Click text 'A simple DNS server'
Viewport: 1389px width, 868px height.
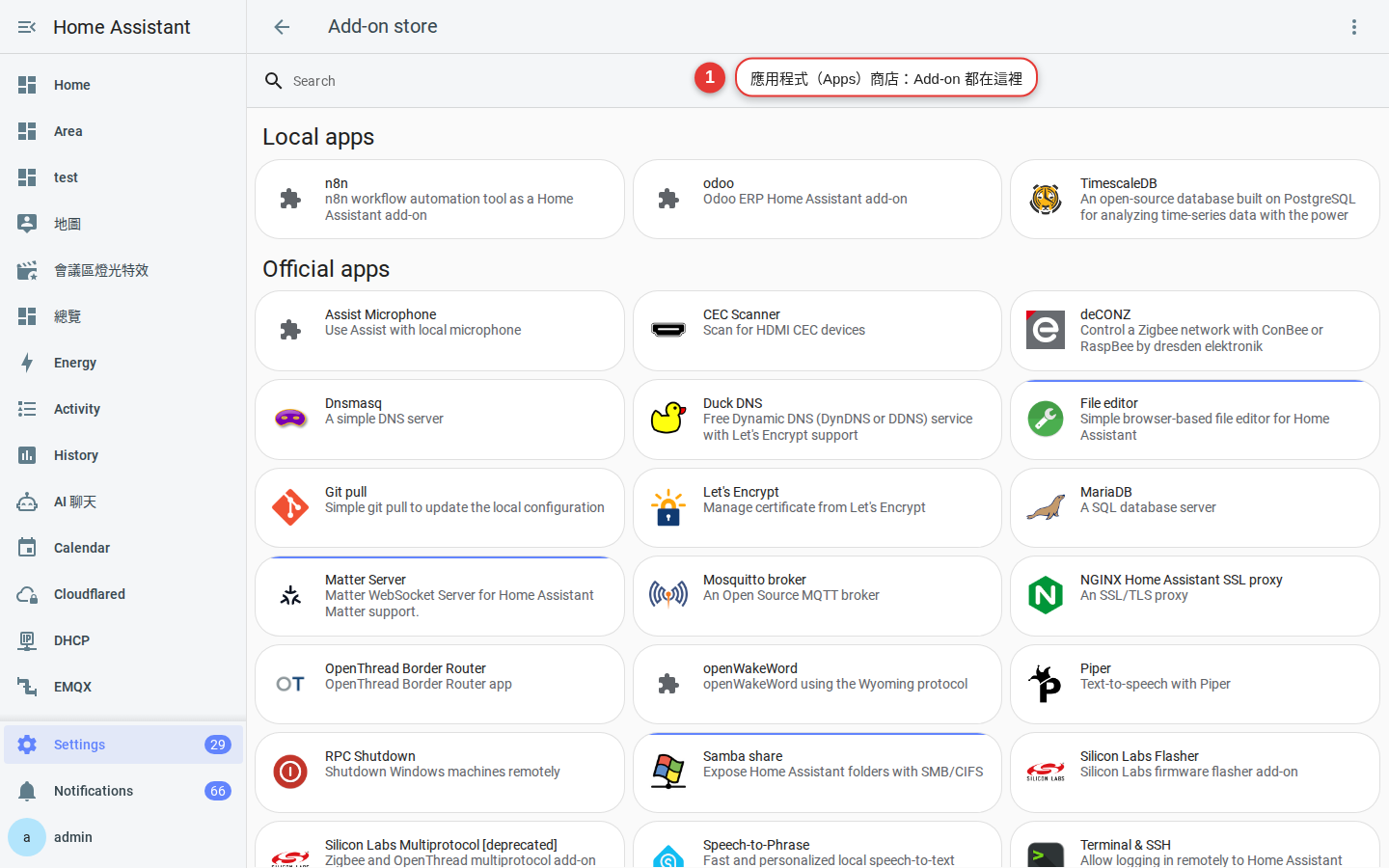pyautogui.click(x=384, y=419)
